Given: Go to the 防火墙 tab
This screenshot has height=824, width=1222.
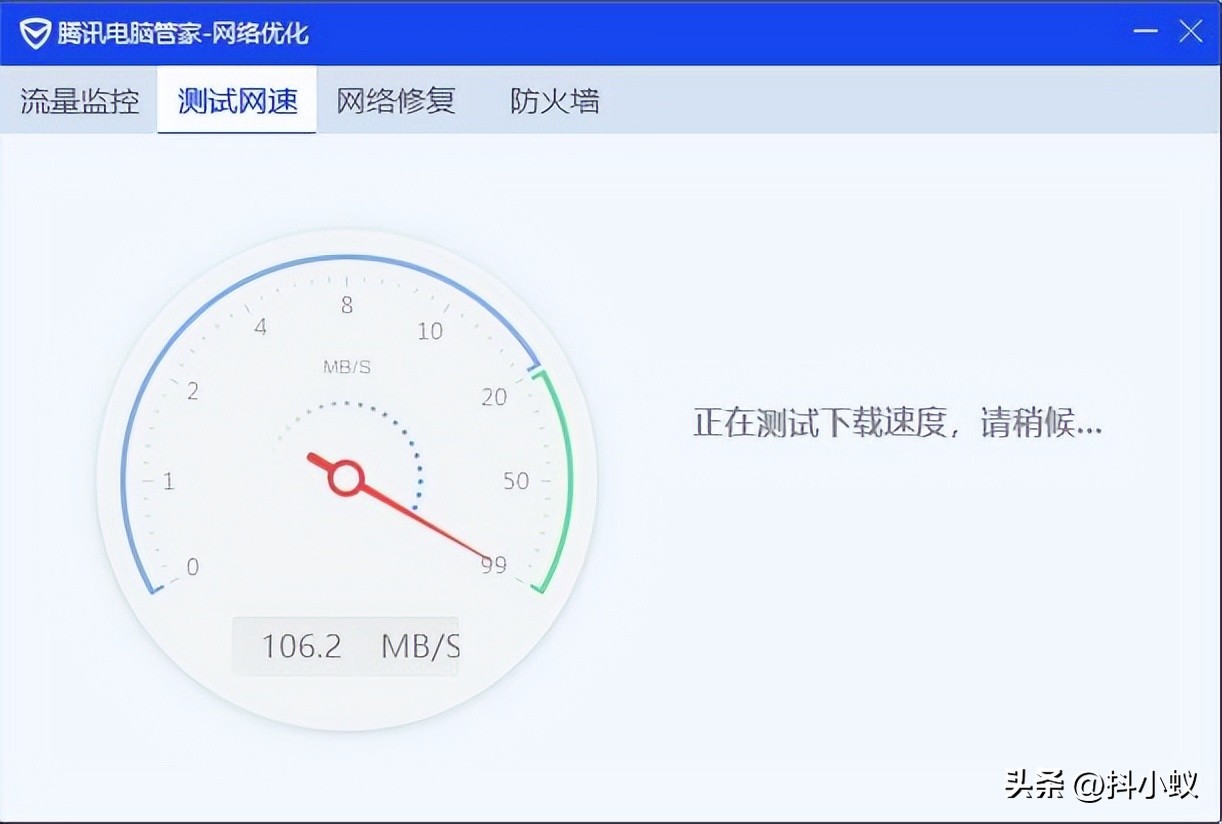Looking at the screenshot, I should 555,101.
